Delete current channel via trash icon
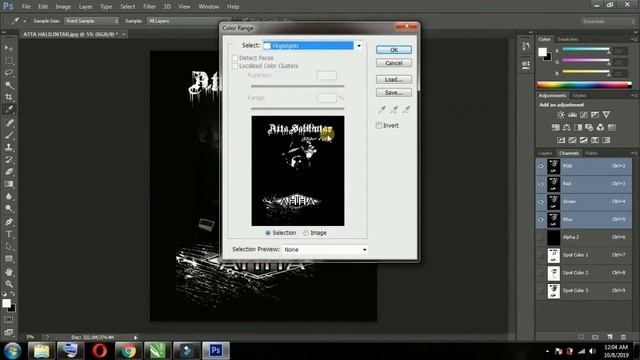 click(623, 337)
